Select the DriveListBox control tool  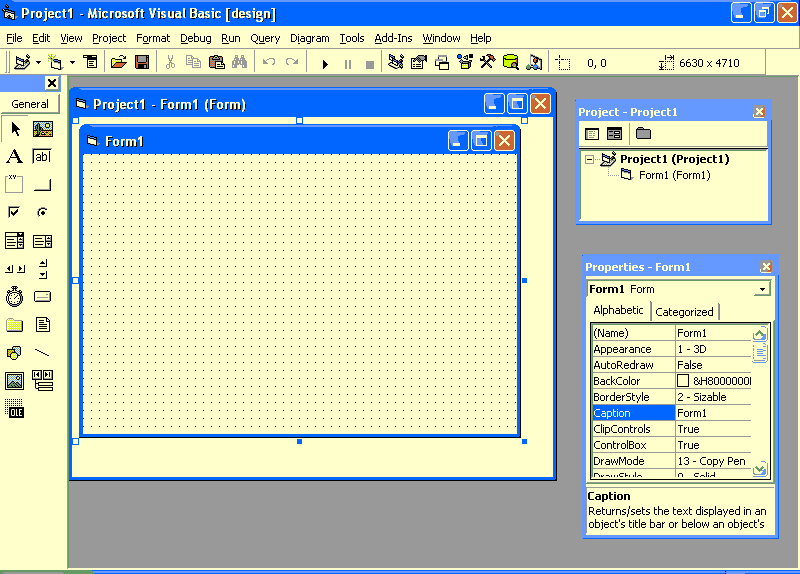pos(43,296)
